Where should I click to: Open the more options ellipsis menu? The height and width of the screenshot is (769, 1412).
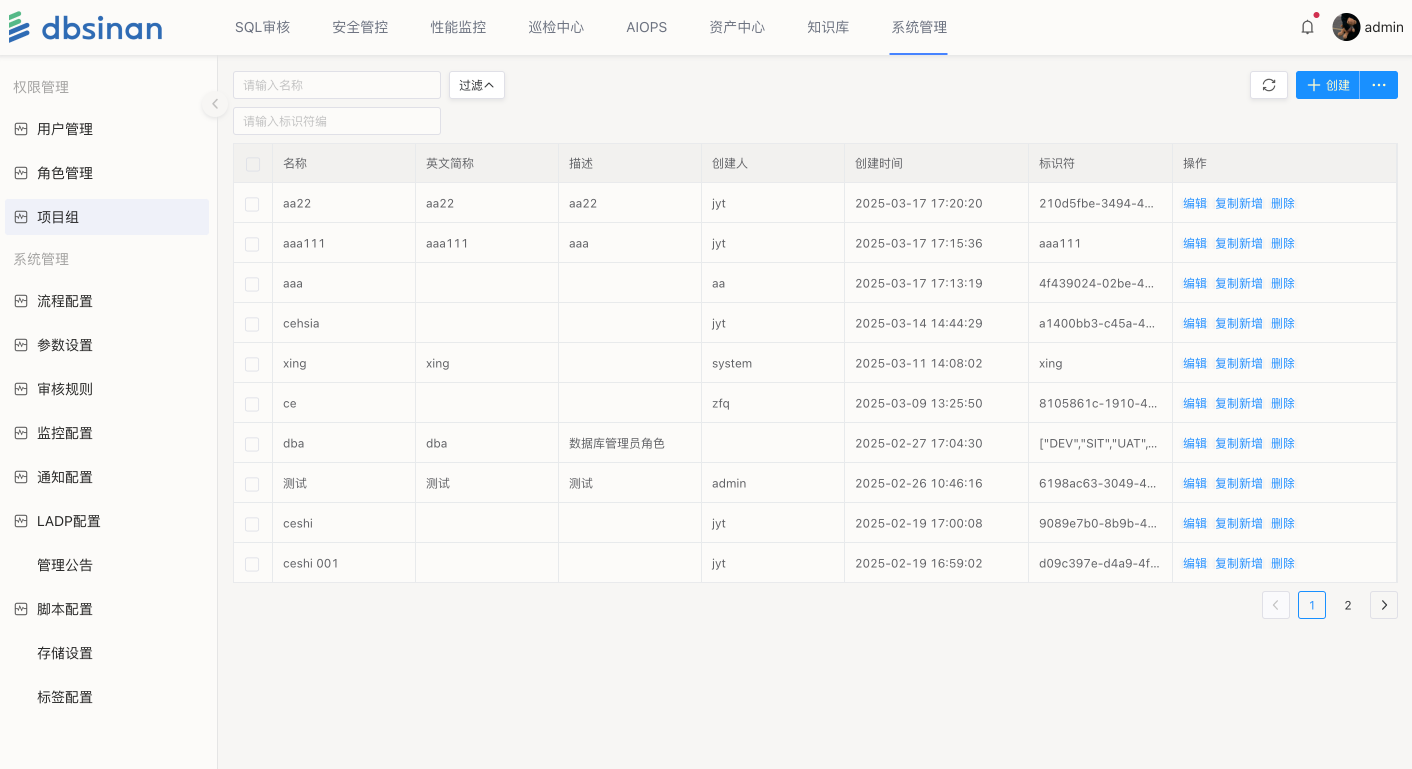click(1378, 85)
